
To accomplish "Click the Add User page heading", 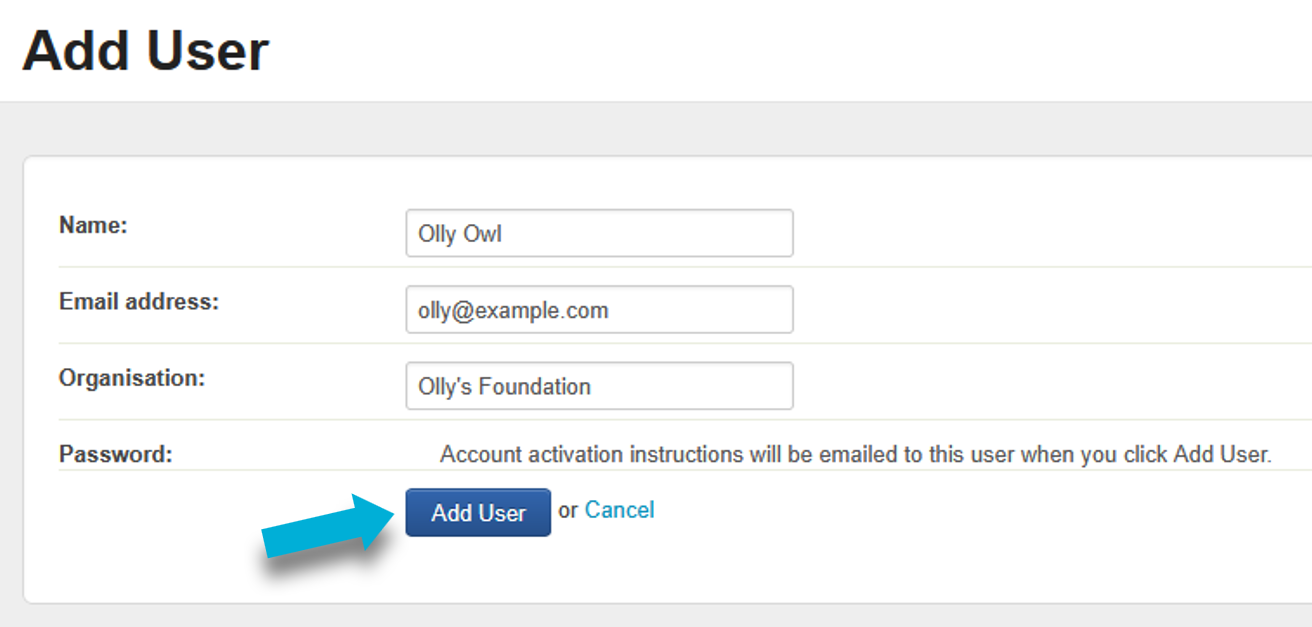I will click(146, 50).
